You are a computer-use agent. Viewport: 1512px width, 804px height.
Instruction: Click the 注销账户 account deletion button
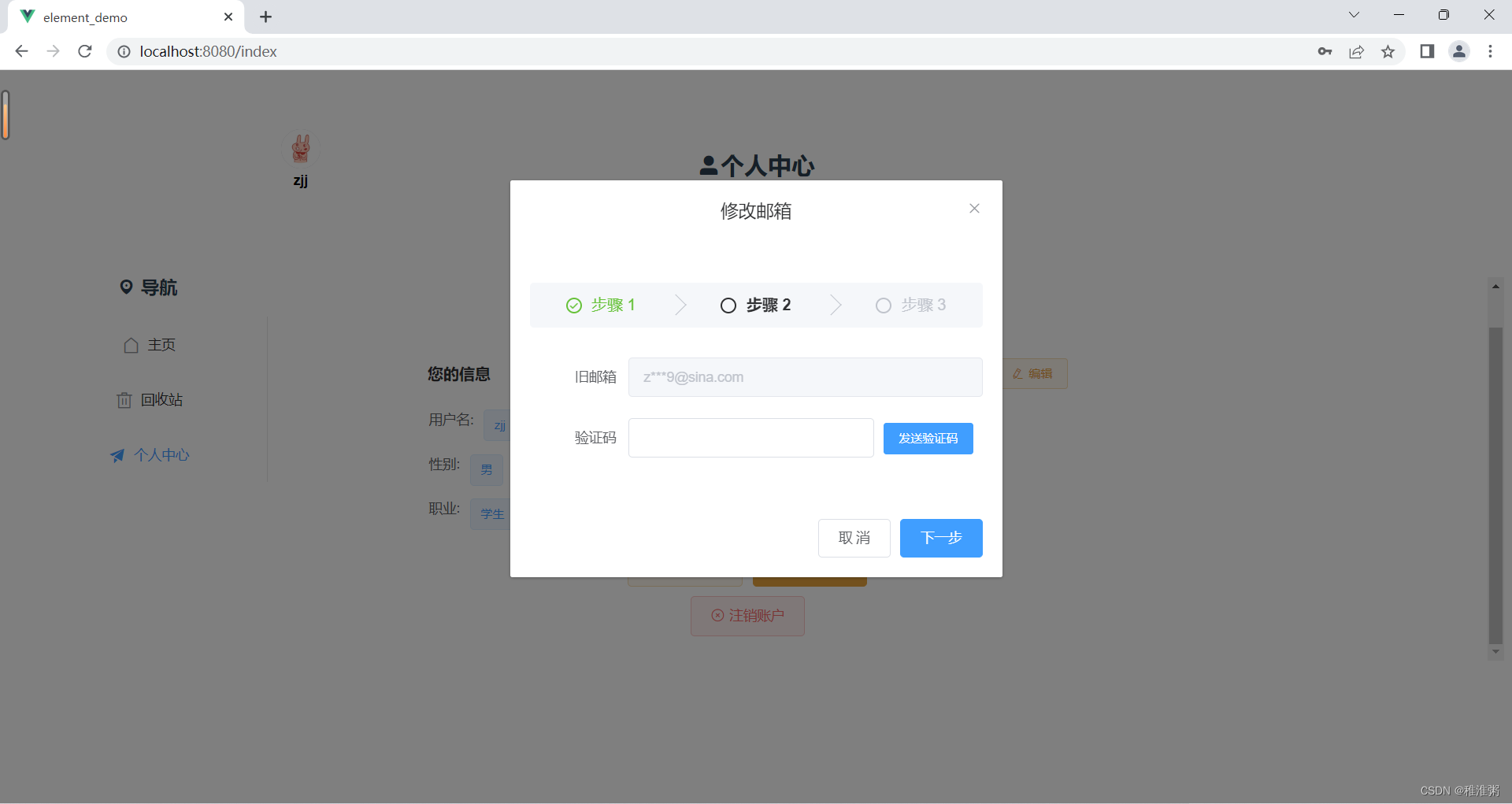pos(747,616)
